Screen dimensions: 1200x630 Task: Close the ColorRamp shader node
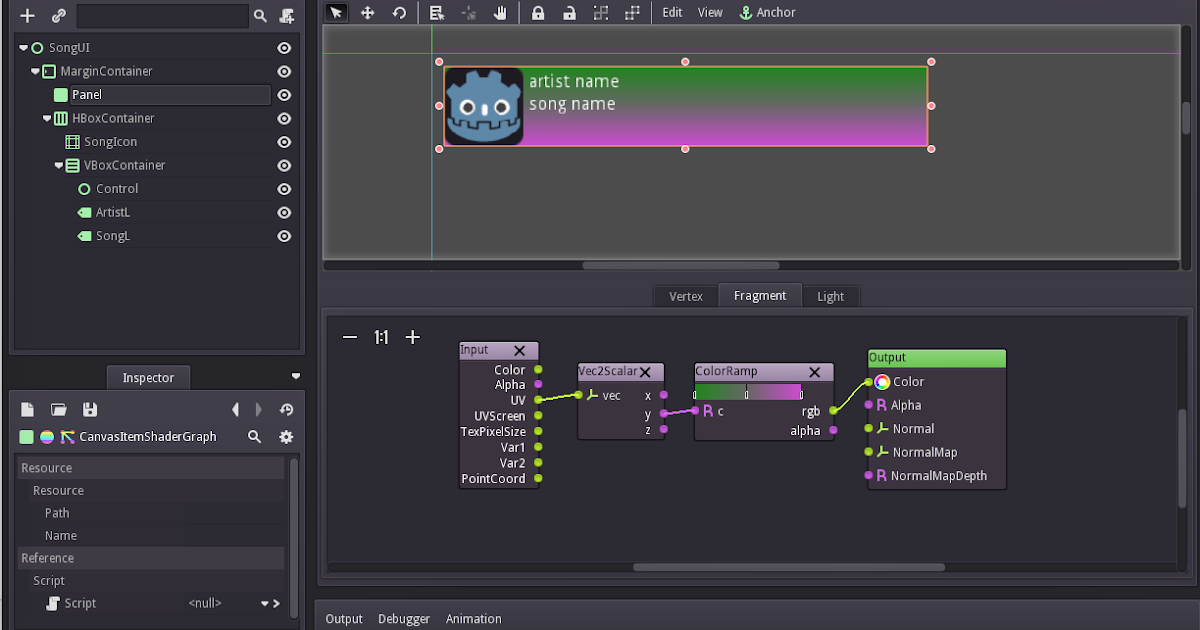click(814, 371)
